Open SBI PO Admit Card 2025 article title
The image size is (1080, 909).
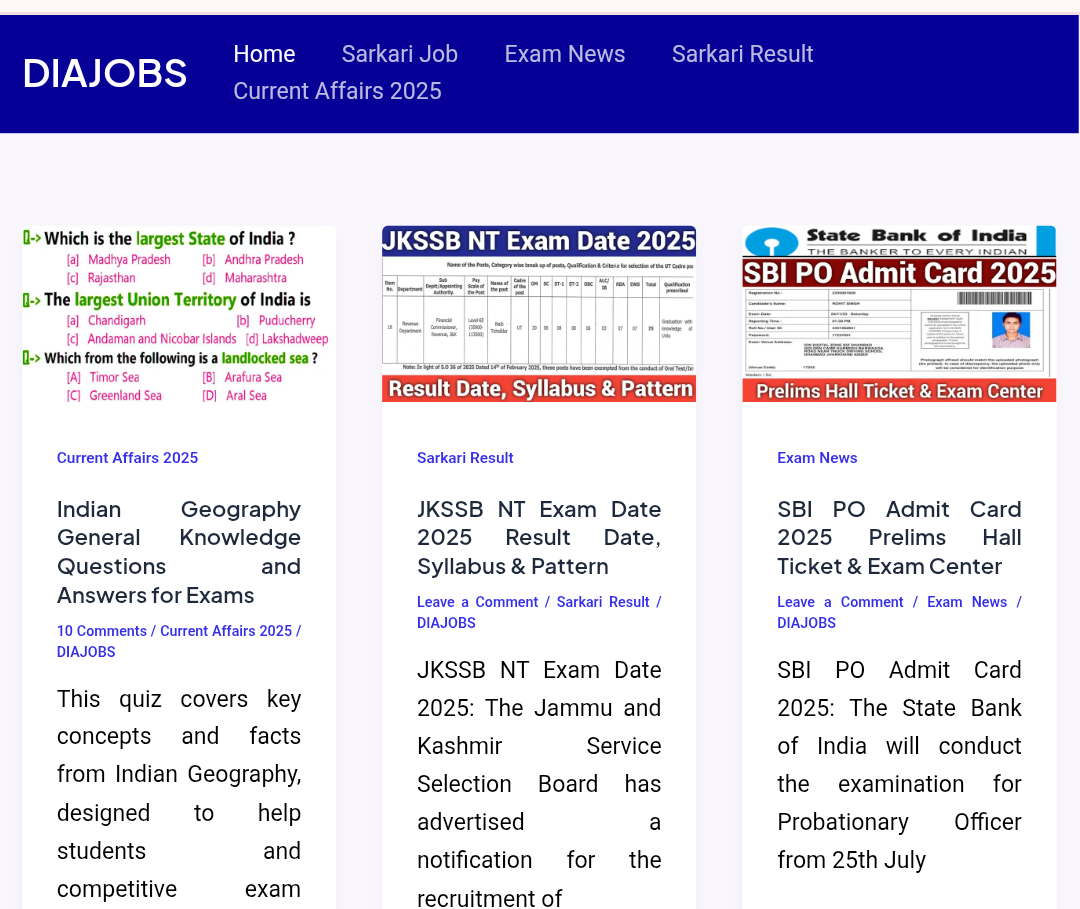(899, 538)
